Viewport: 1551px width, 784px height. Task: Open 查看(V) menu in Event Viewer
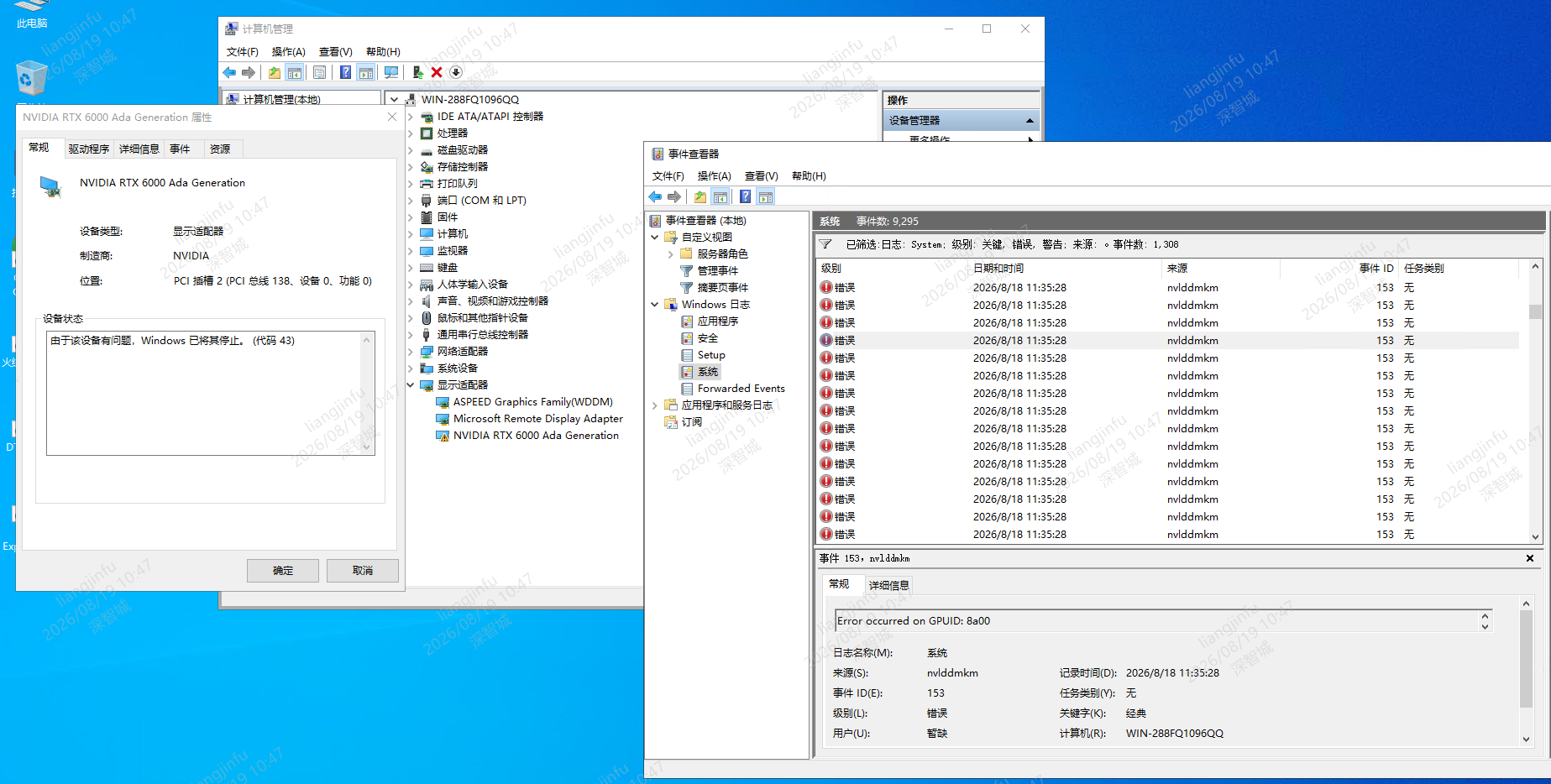[x=762, y=176]
